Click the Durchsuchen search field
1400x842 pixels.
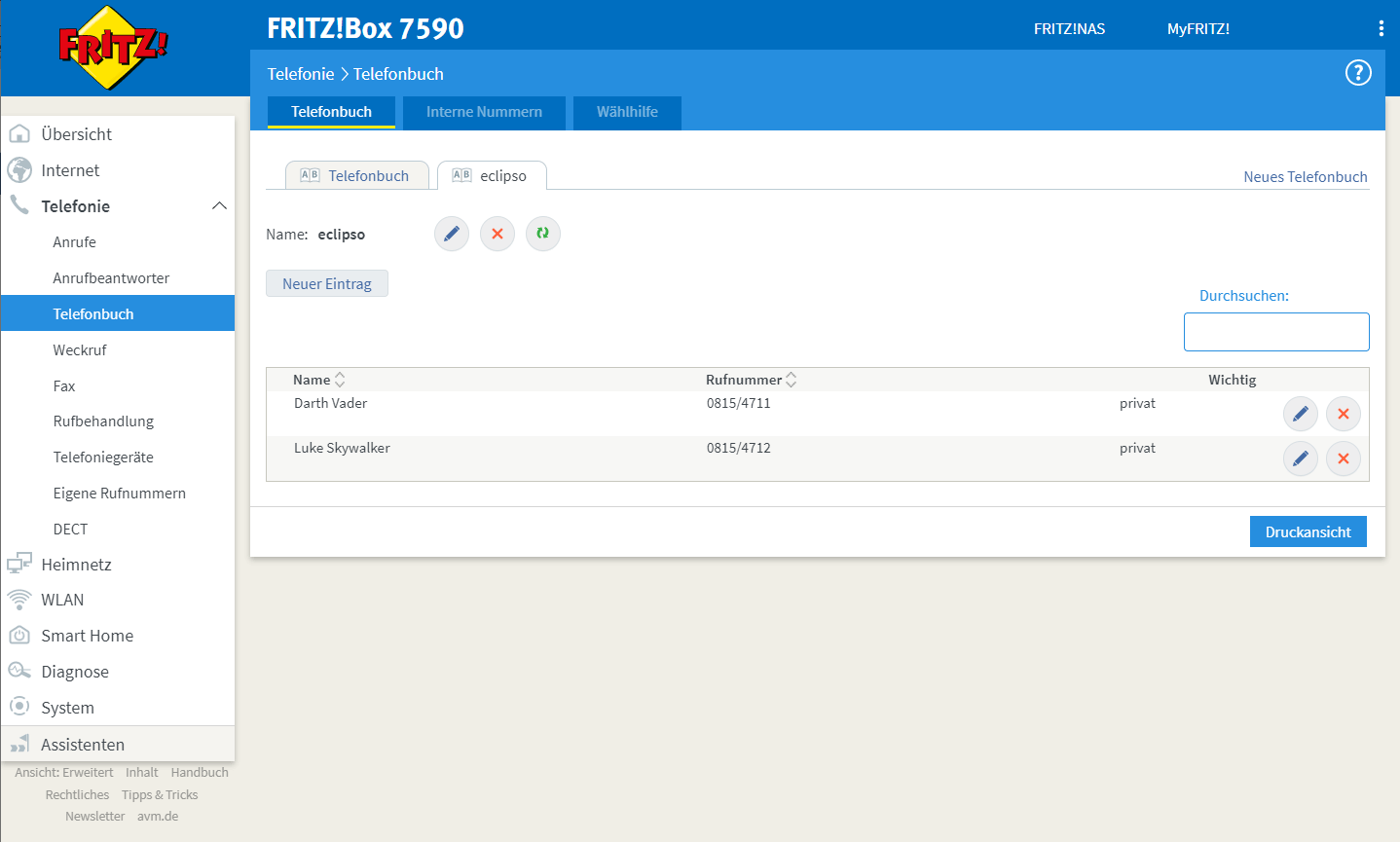tap(1276, 332)
